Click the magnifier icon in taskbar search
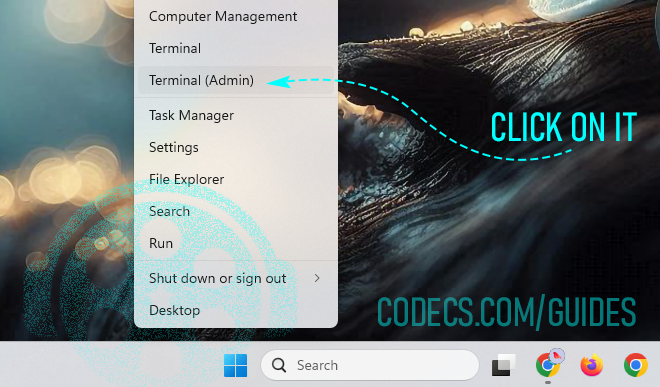Viewport: 660px width, 387px height. (279, 365)
